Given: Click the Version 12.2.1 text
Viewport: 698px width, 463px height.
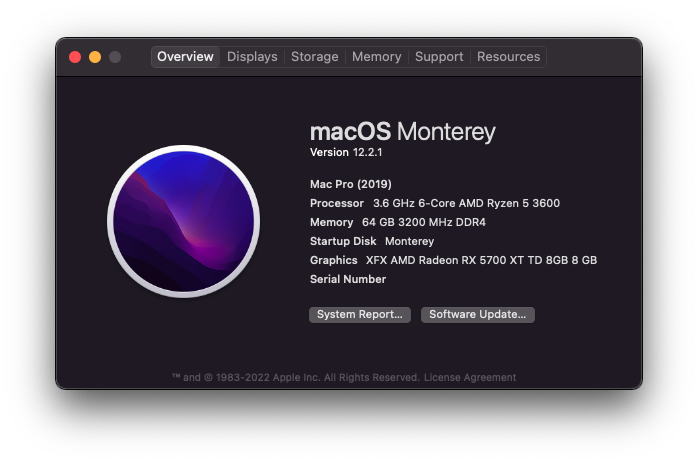Looking at the screenshot, I should (346, 152).
